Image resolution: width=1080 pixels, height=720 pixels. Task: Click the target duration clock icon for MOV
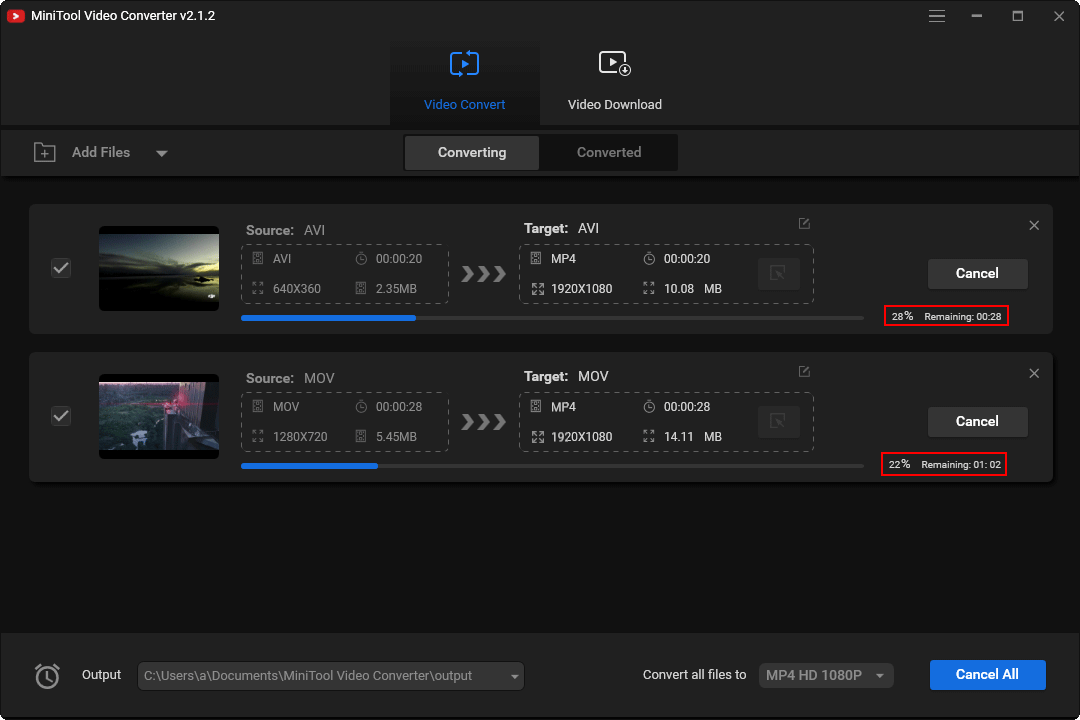click(649, 407)
